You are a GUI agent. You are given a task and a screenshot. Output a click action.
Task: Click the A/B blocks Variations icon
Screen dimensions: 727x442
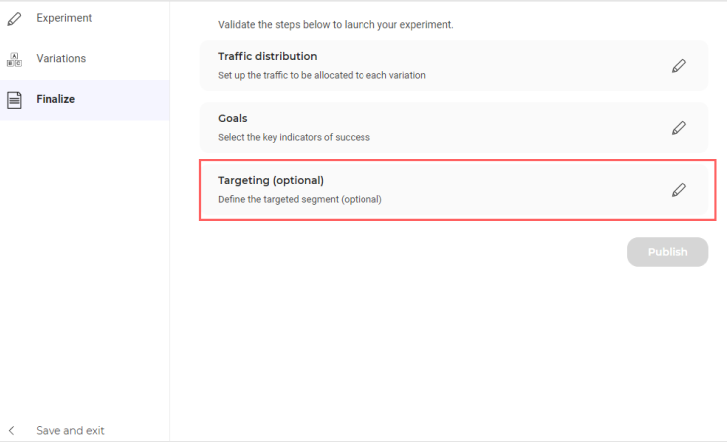coord(14,59)
